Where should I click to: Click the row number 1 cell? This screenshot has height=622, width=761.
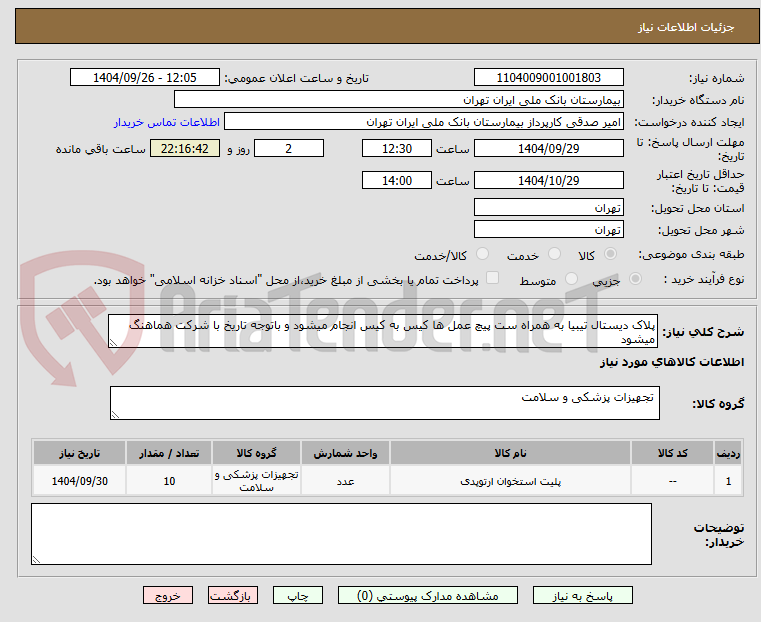point(728,481)
